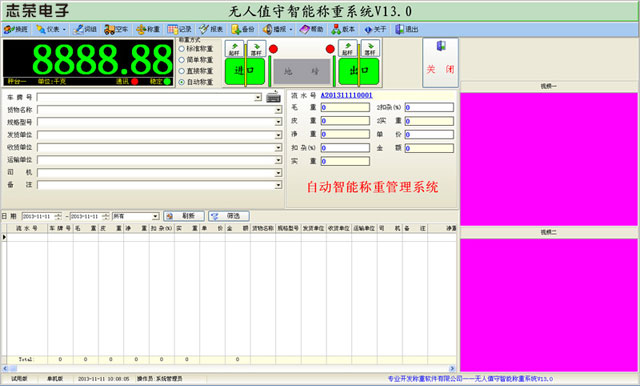This screenshot has width=640, height=386.
Task: Click the 空车 truck toolbar icon
Action: (116, 29)
